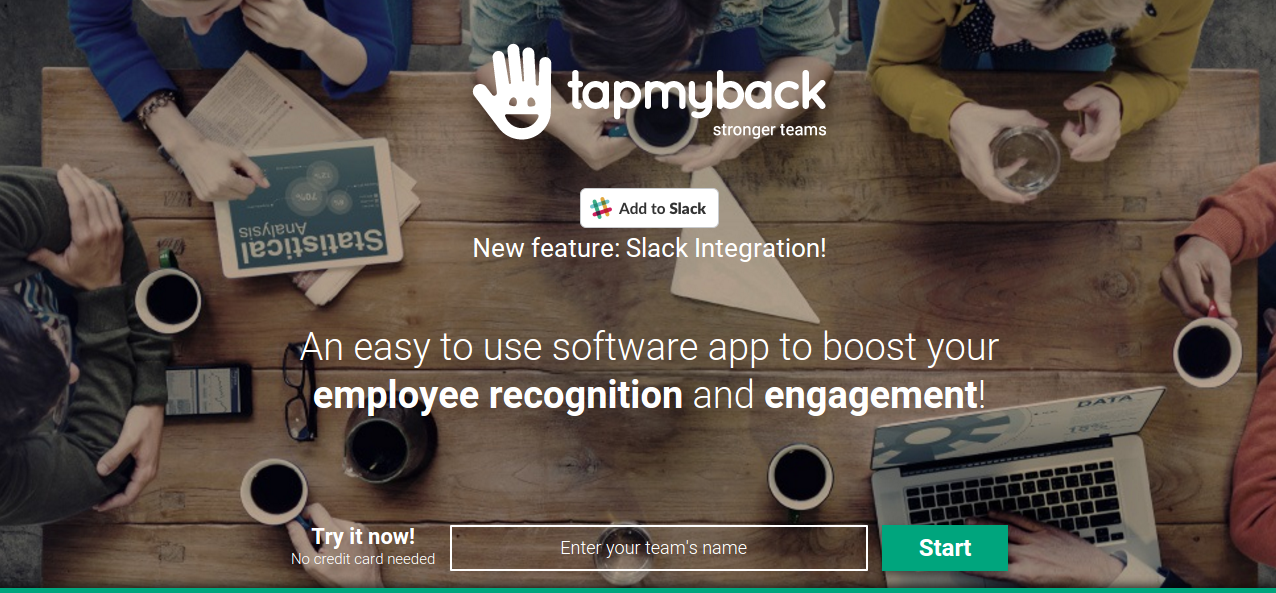
Task: Click the 'Try it now!' label
Action: click(363, 536)
